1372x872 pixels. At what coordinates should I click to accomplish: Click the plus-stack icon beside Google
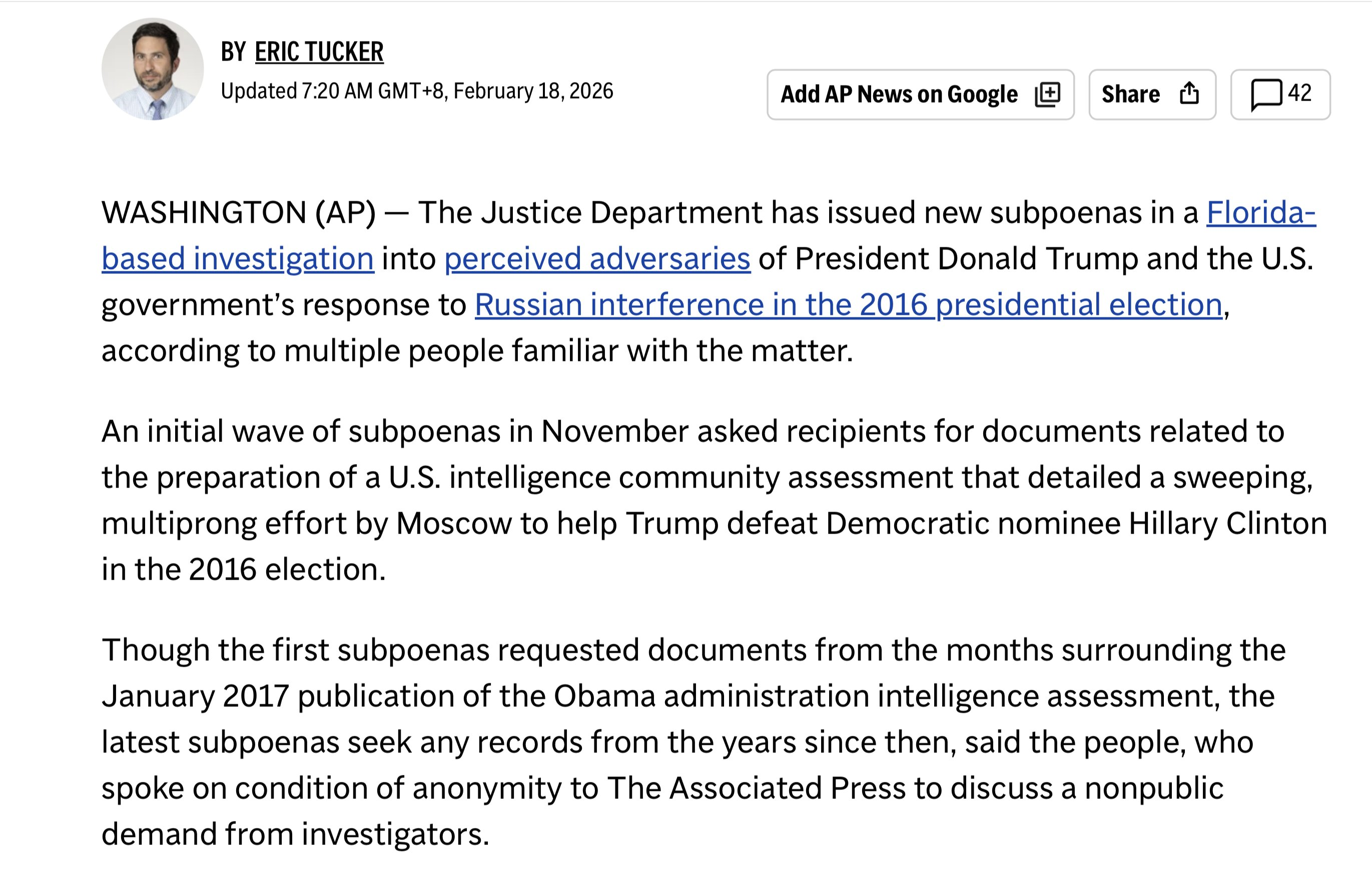click(1047, 94)
